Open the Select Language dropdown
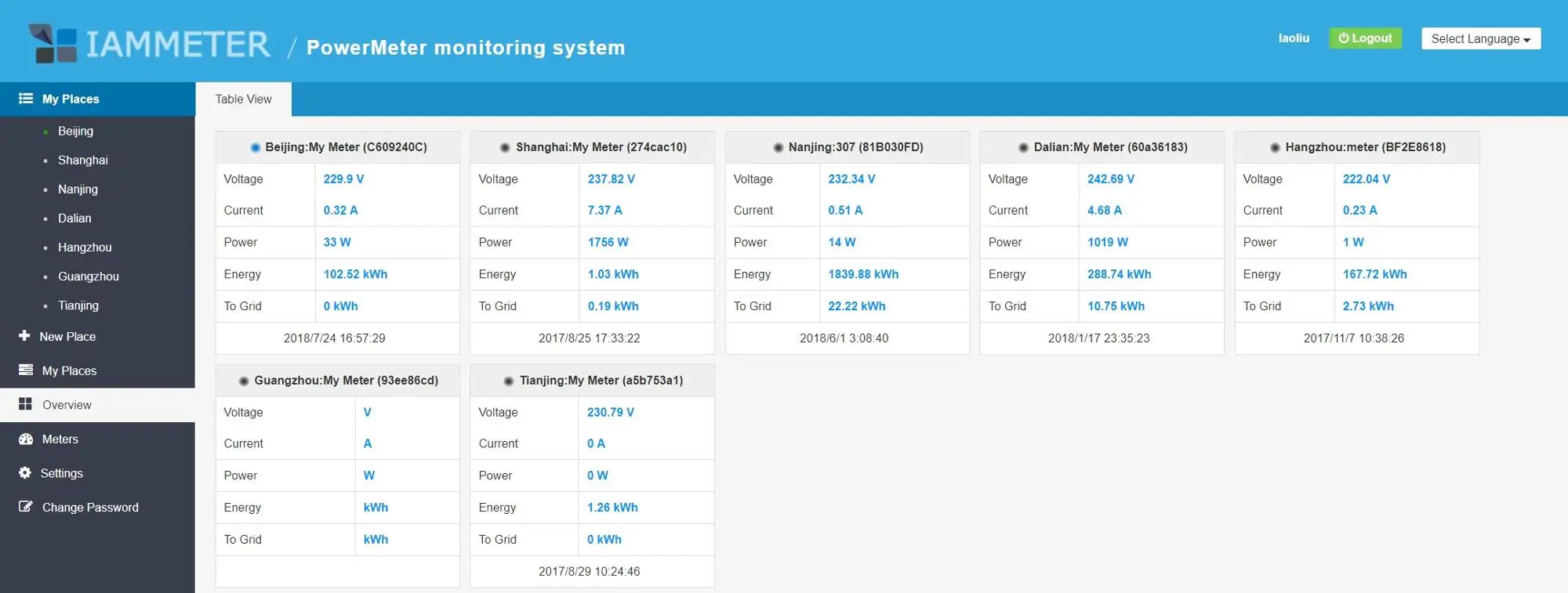 click(x=1481, y=38)
